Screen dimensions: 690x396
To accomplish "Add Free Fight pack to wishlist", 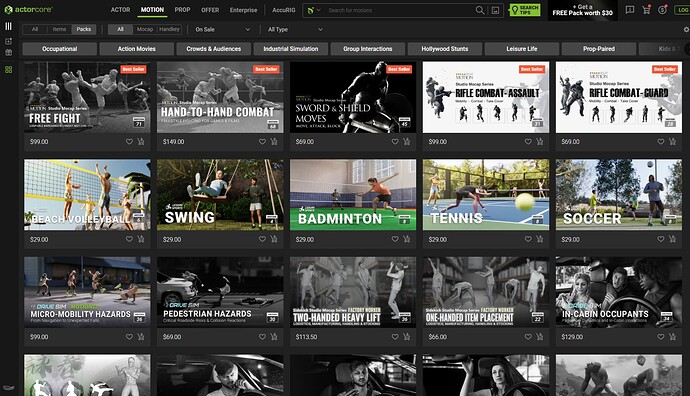I will click(x=129, y=142).
